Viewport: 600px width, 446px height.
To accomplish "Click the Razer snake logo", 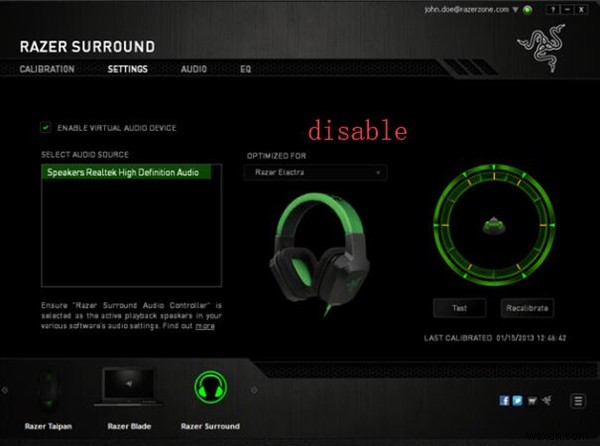I will coord(541,48).
